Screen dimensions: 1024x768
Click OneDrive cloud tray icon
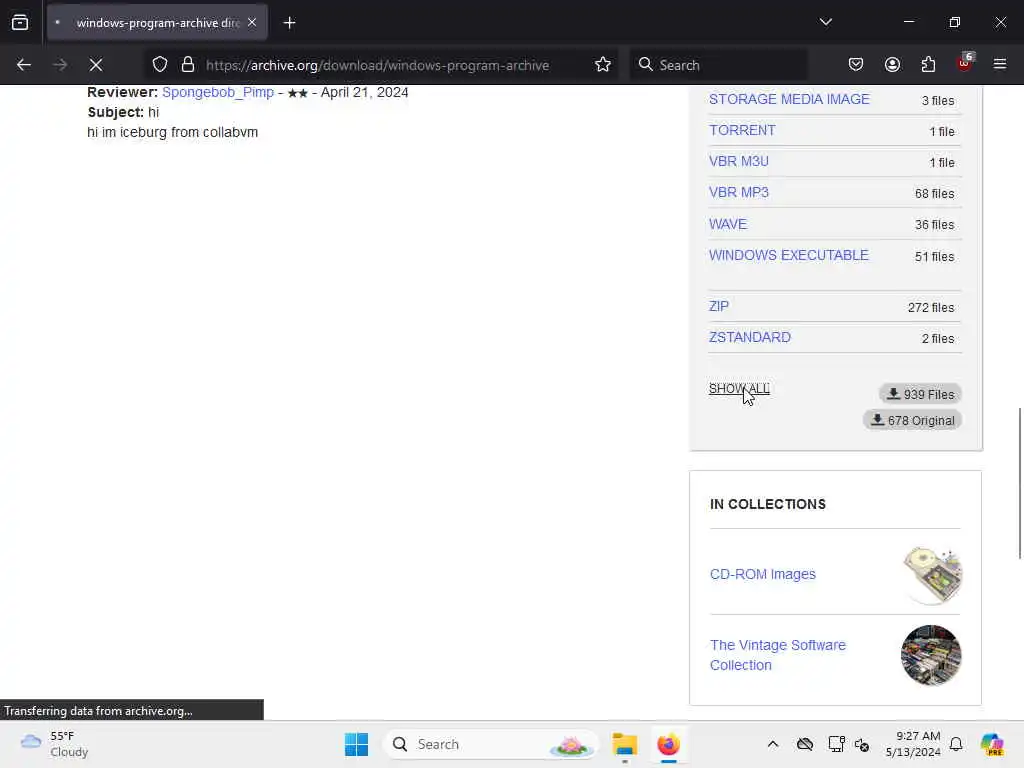[x=805, y=744]
